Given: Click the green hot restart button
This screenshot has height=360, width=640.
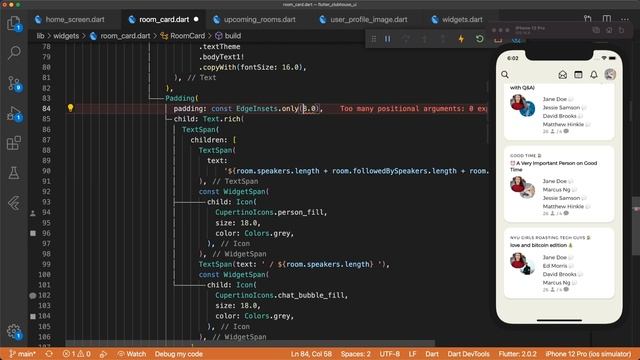Looking at the screenshot, I should [480, 39].
